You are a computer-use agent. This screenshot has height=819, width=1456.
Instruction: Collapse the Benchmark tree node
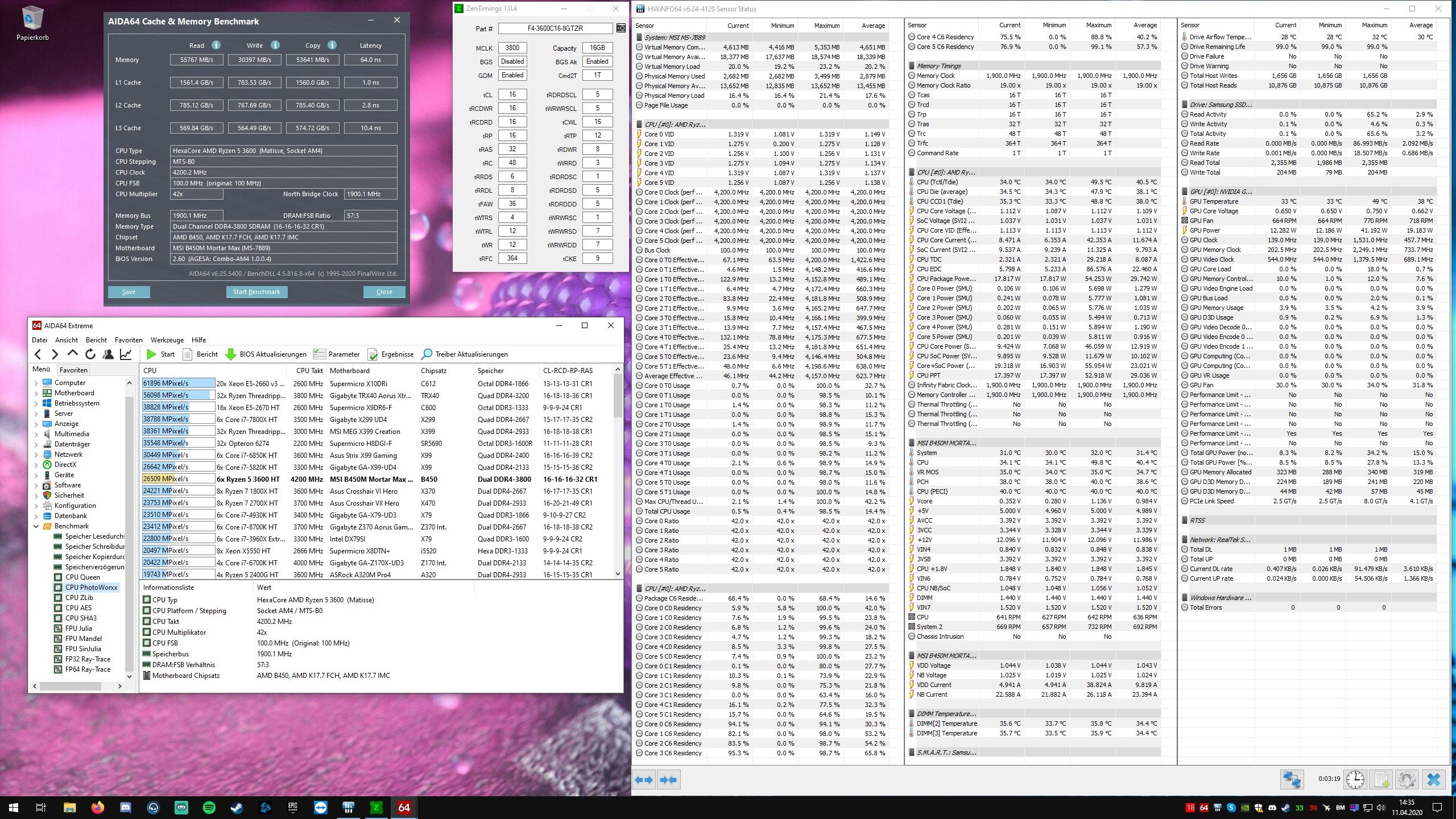[36, 526]
